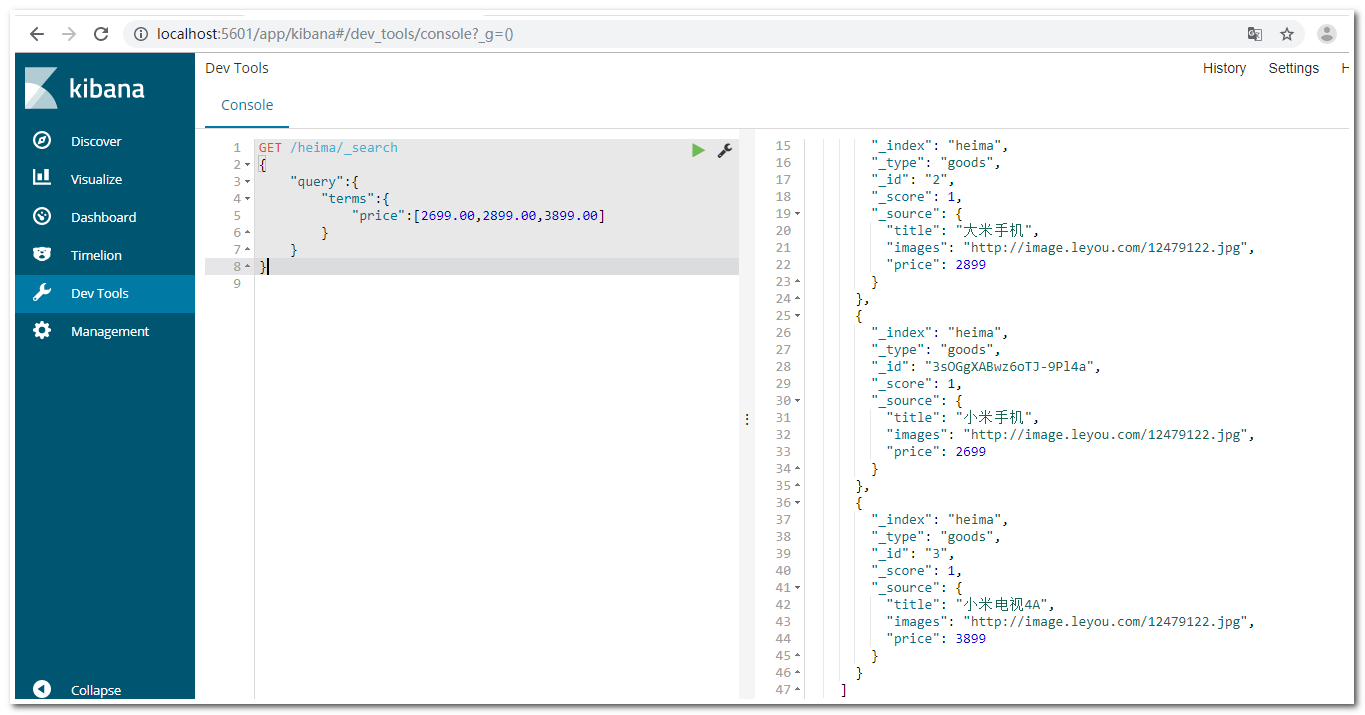The height and width of the screenshot is (715, 1365).
Task: Bookmark page with the star icon
Action: (x=1287, y=34)
